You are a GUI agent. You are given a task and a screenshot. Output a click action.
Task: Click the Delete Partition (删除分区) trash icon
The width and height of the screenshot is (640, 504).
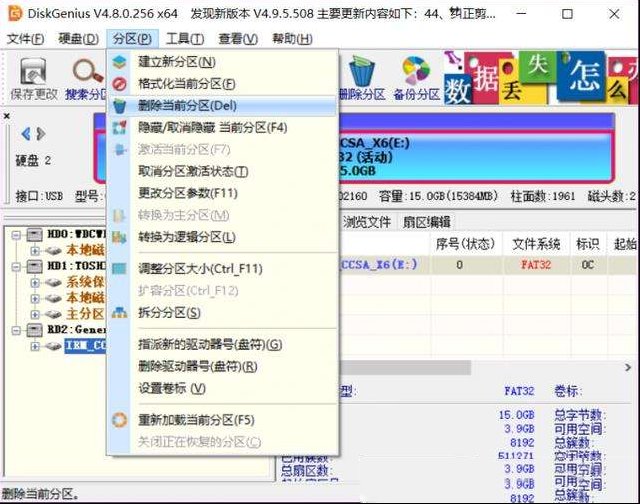coord(362,79)
